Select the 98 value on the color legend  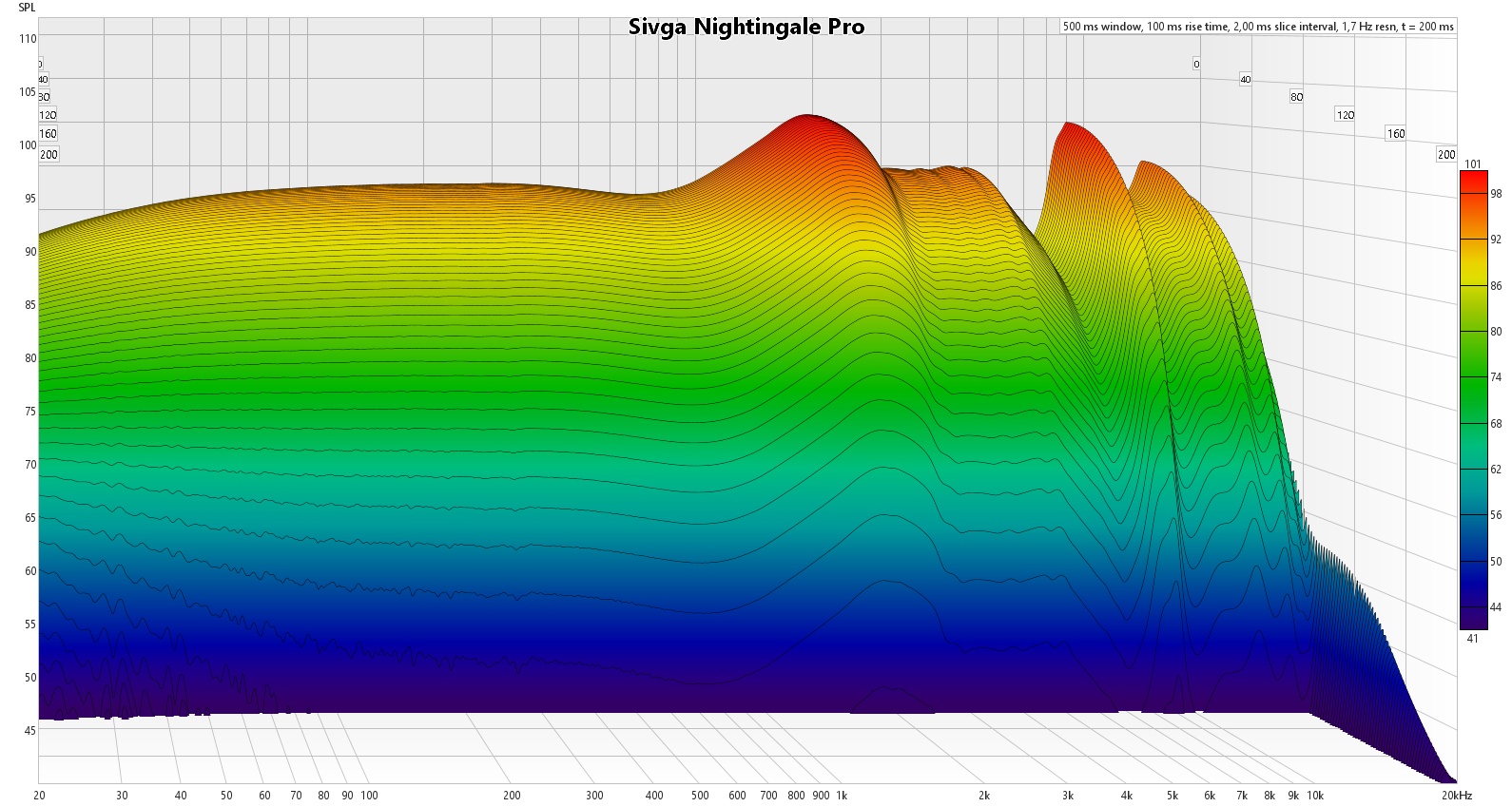tap(1496, 194)
